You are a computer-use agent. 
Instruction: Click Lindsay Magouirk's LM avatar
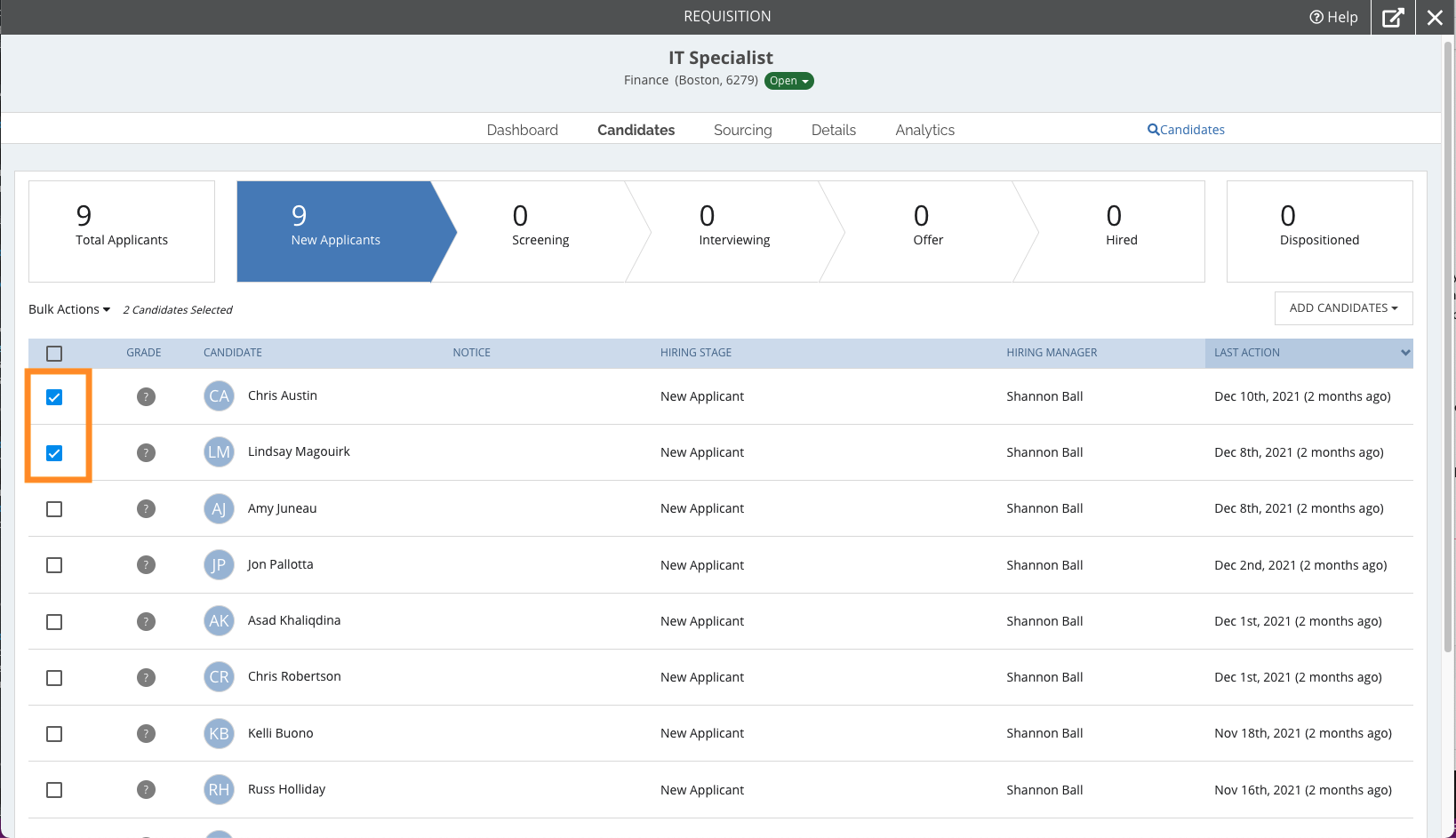pos(219,452)
